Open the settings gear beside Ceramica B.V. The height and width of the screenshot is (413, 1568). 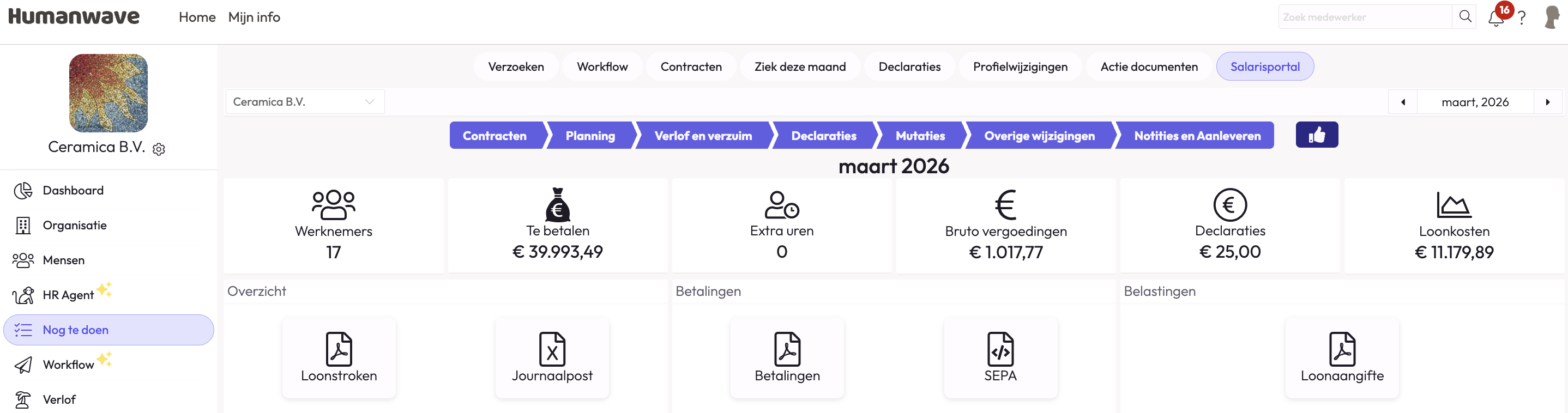159,149
